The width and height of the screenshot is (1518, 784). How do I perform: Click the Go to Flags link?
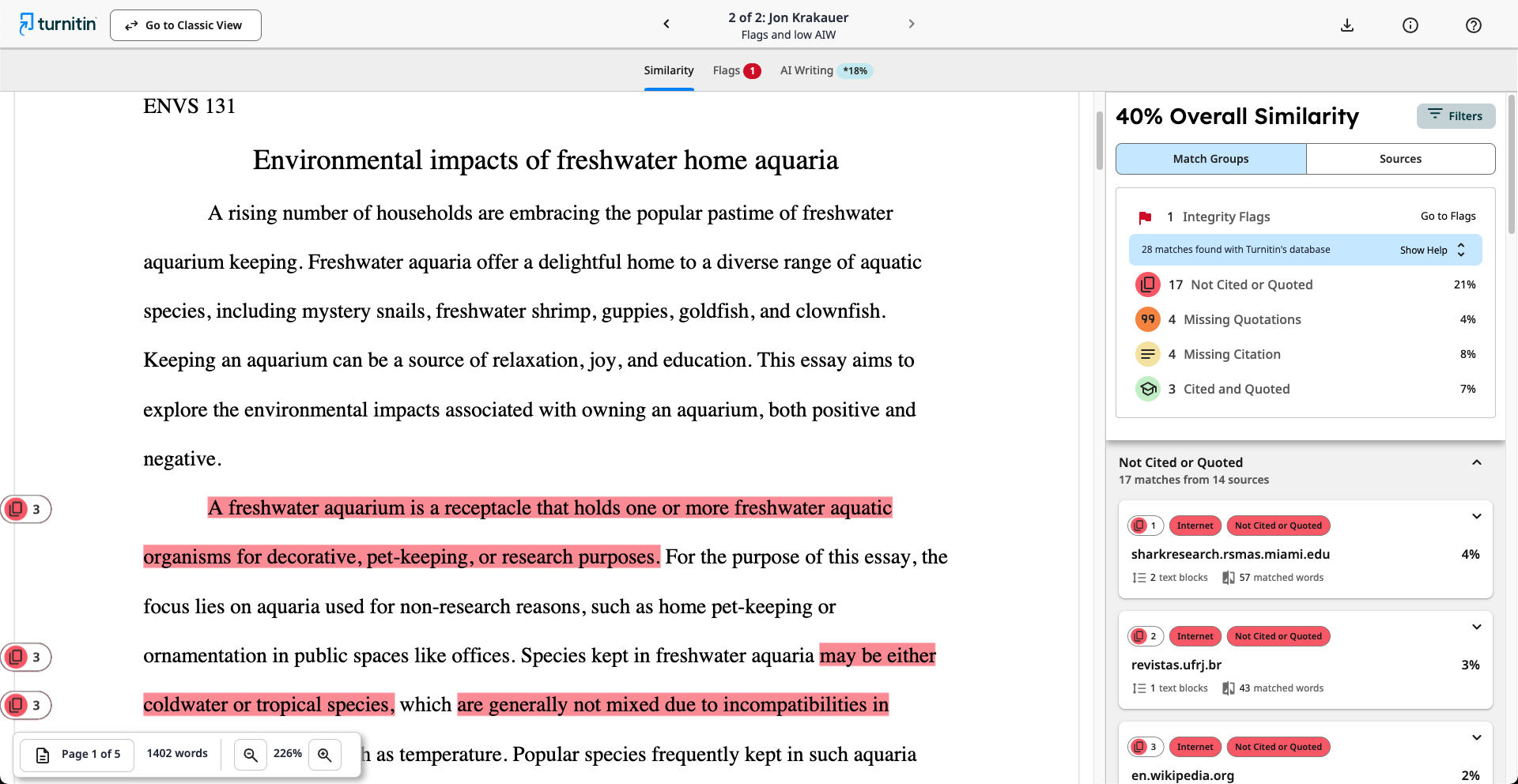(1448, 216)
